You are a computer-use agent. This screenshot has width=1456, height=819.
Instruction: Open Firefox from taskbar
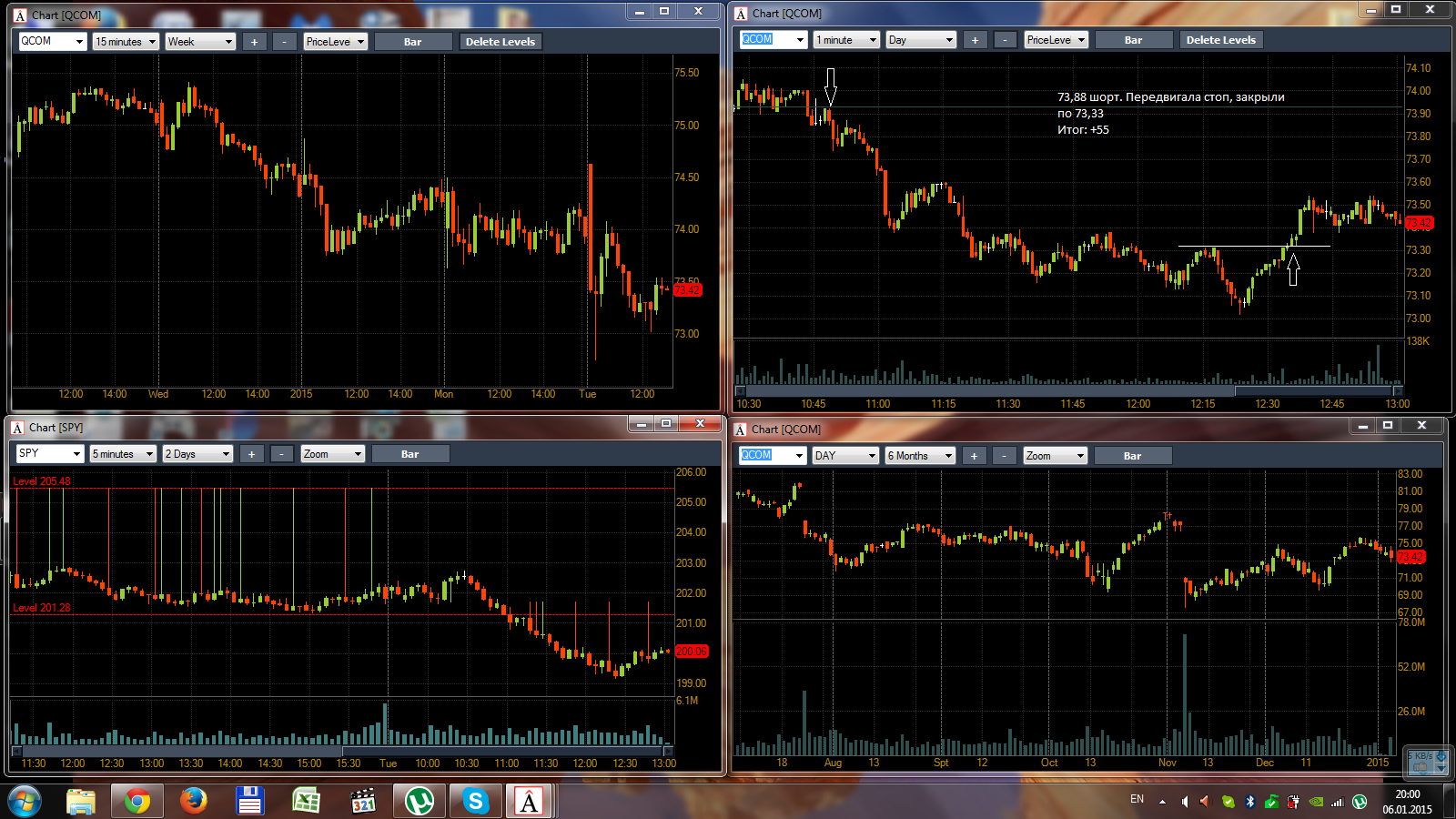pos(193,801)
